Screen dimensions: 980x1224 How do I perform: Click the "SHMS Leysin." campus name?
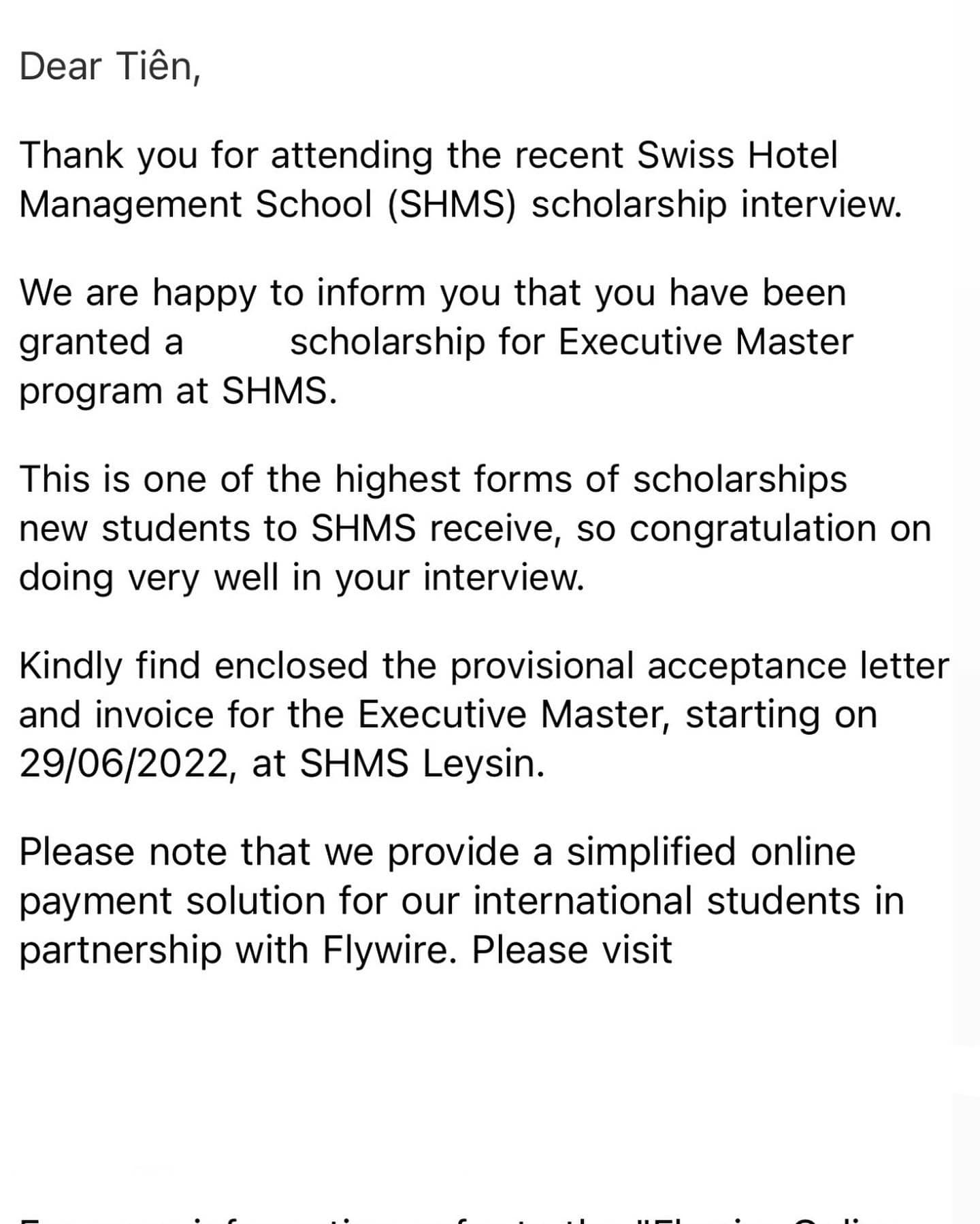point(422,764)
